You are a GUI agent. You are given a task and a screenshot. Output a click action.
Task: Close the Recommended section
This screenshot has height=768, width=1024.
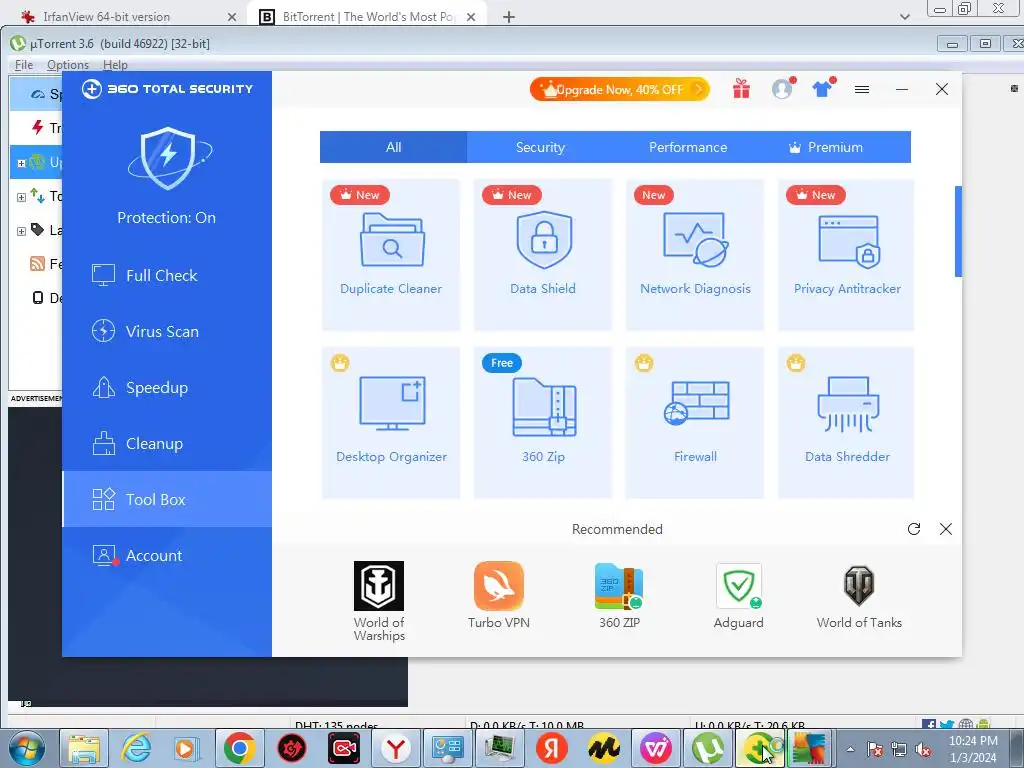[x=946, y=529]
